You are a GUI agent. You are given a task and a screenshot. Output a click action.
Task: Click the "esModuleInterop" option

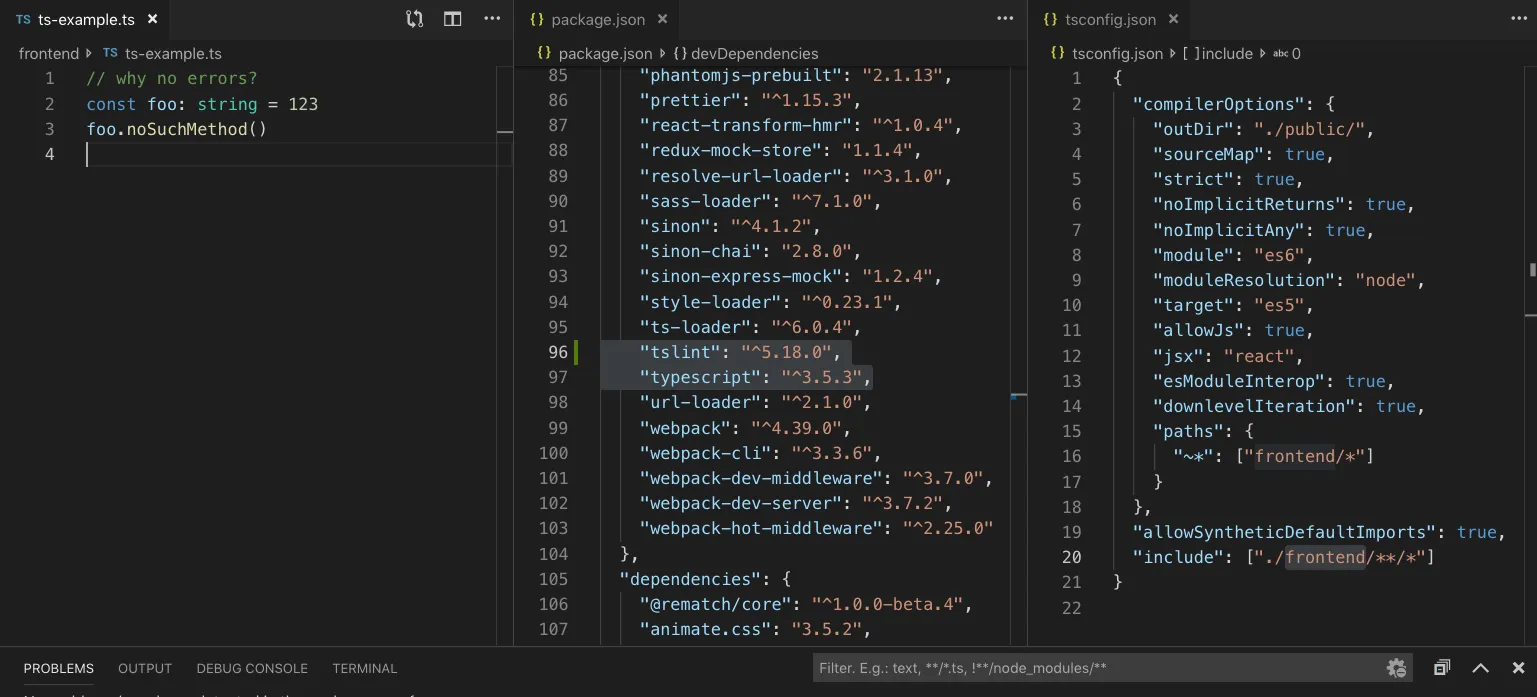tap(1273, 381)
